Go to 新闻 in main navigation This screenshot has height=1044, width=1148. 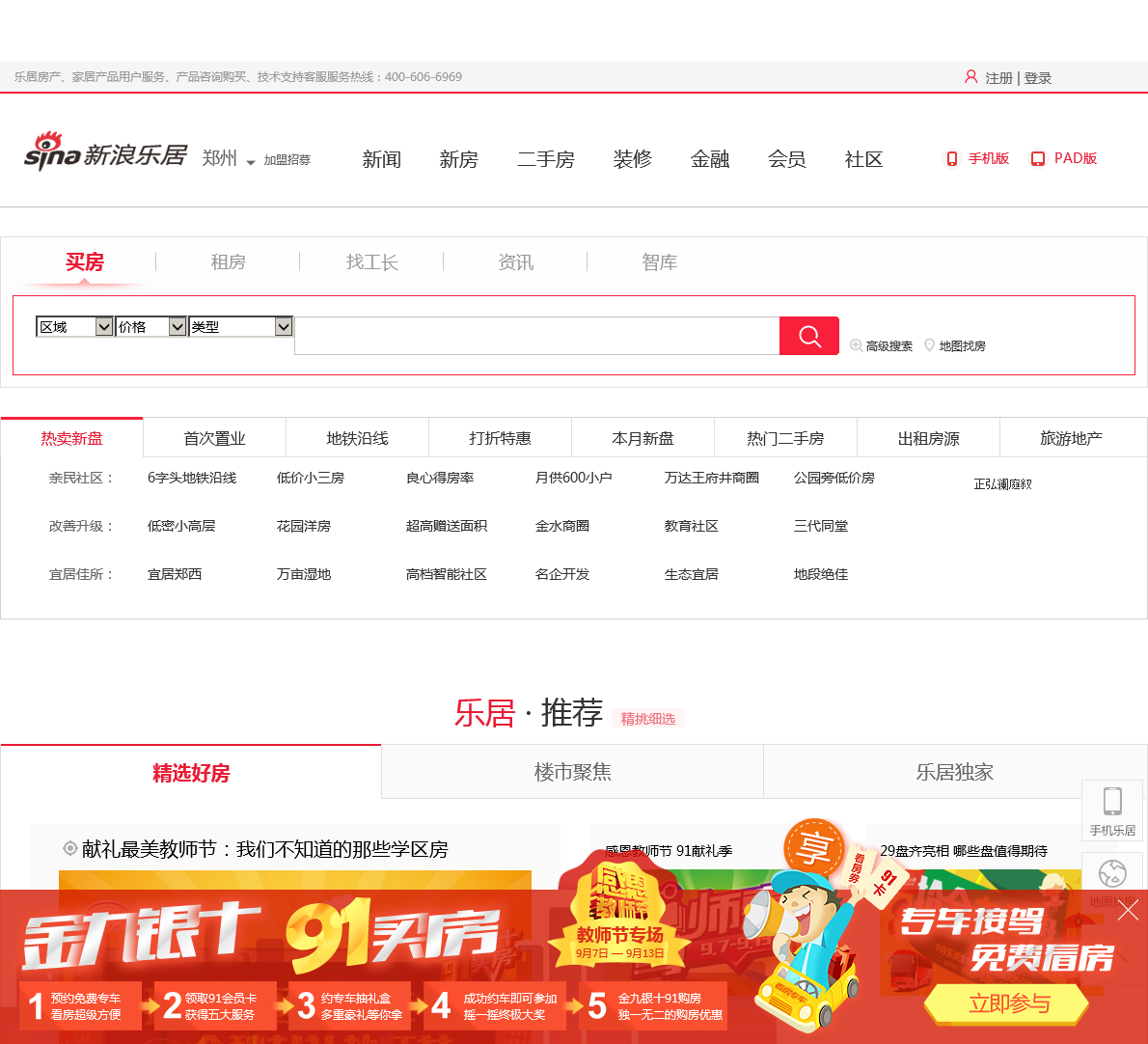click(381, 159)
